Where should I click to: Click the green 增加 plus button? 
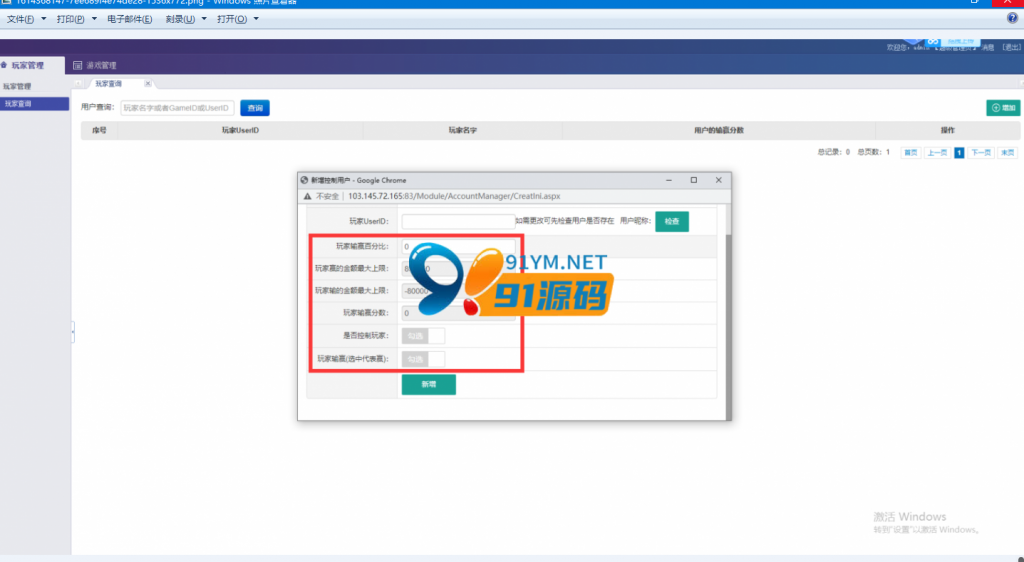pyautogui.click(x=1003, y=108)
